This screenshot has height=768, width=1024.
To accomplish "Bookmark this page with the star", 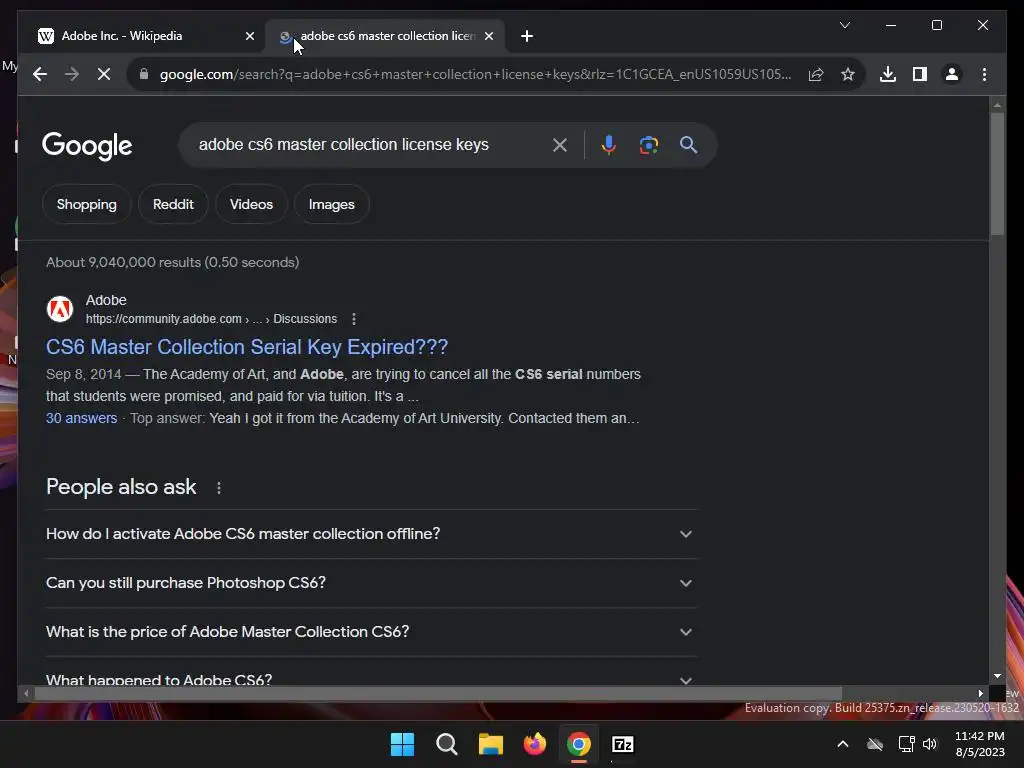I will 848,74.
